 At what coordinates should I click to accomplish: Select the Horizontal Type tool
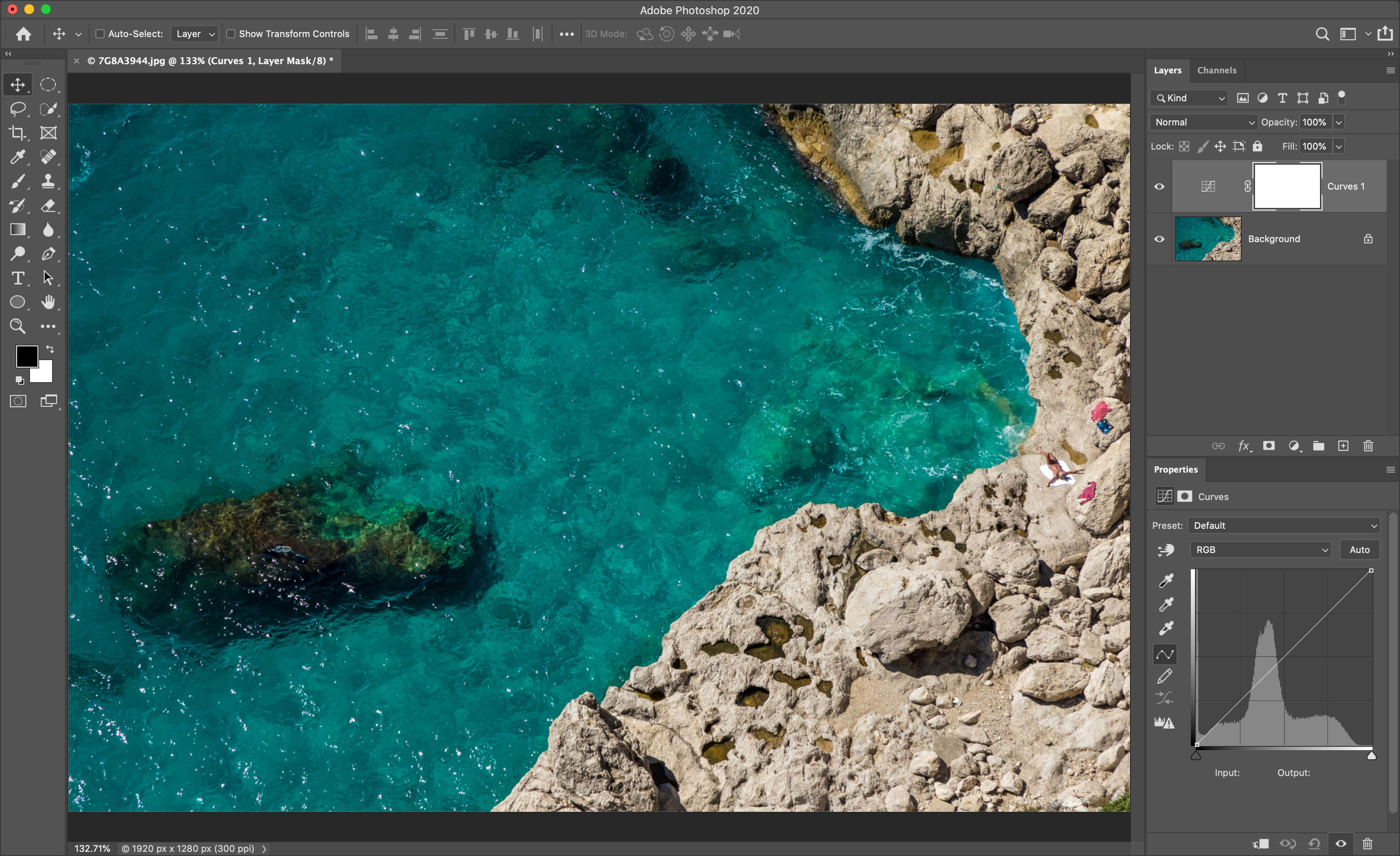pos(17,278)
